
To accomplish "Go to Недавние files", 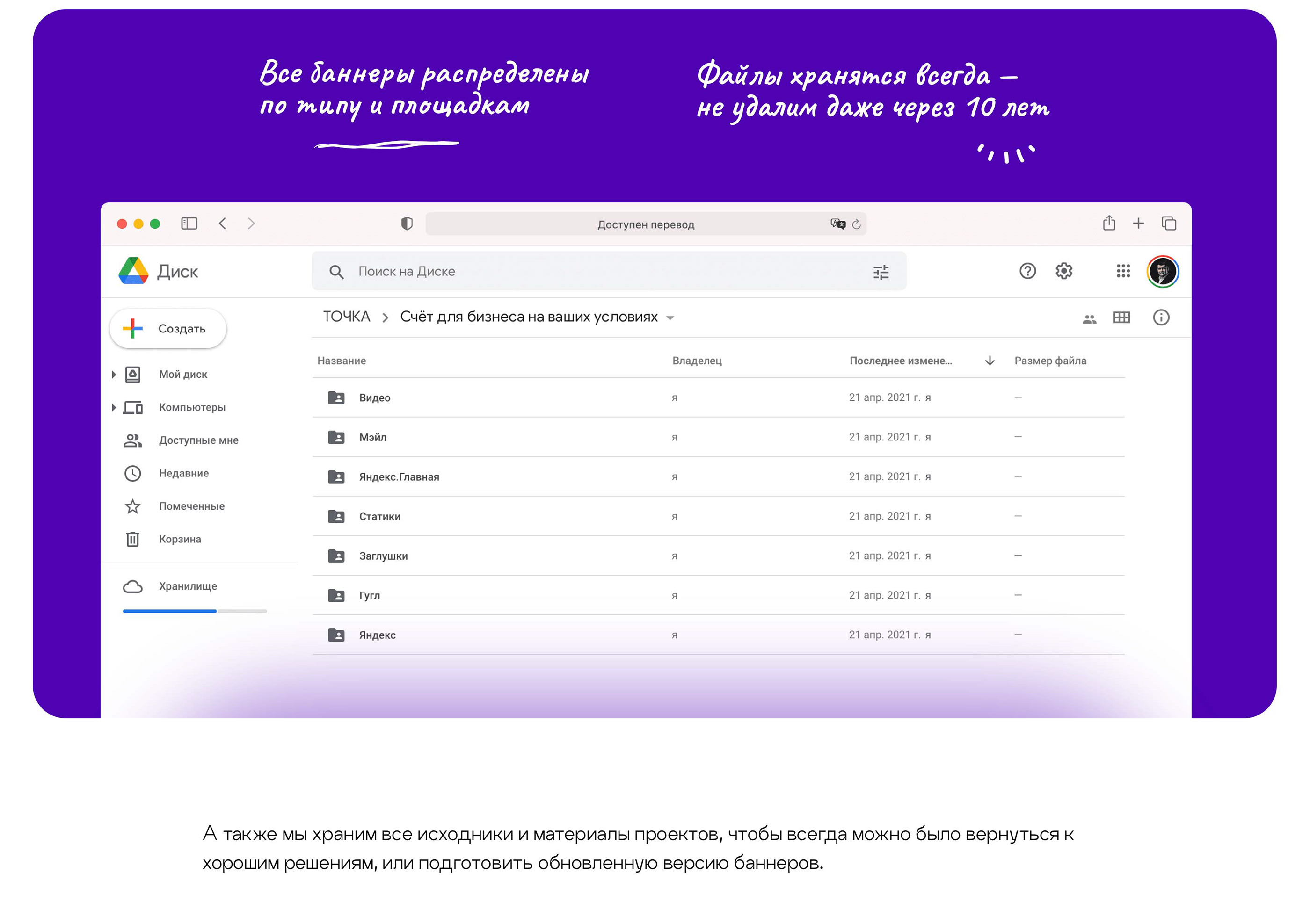I will coord(183,473).
